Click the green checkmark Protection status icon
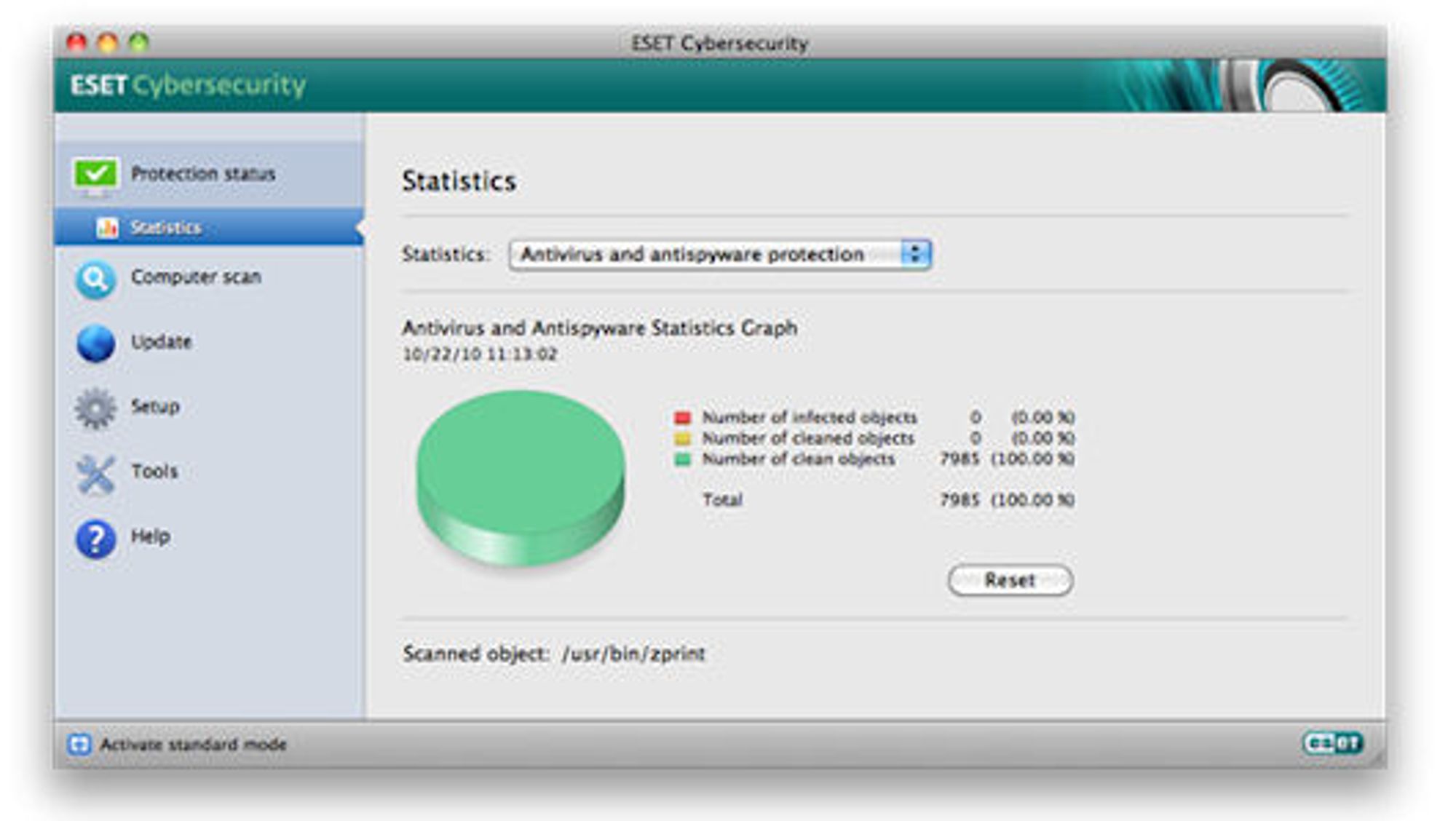The height and width of the screenshot is (821, 1456). (x=95, y=175)
